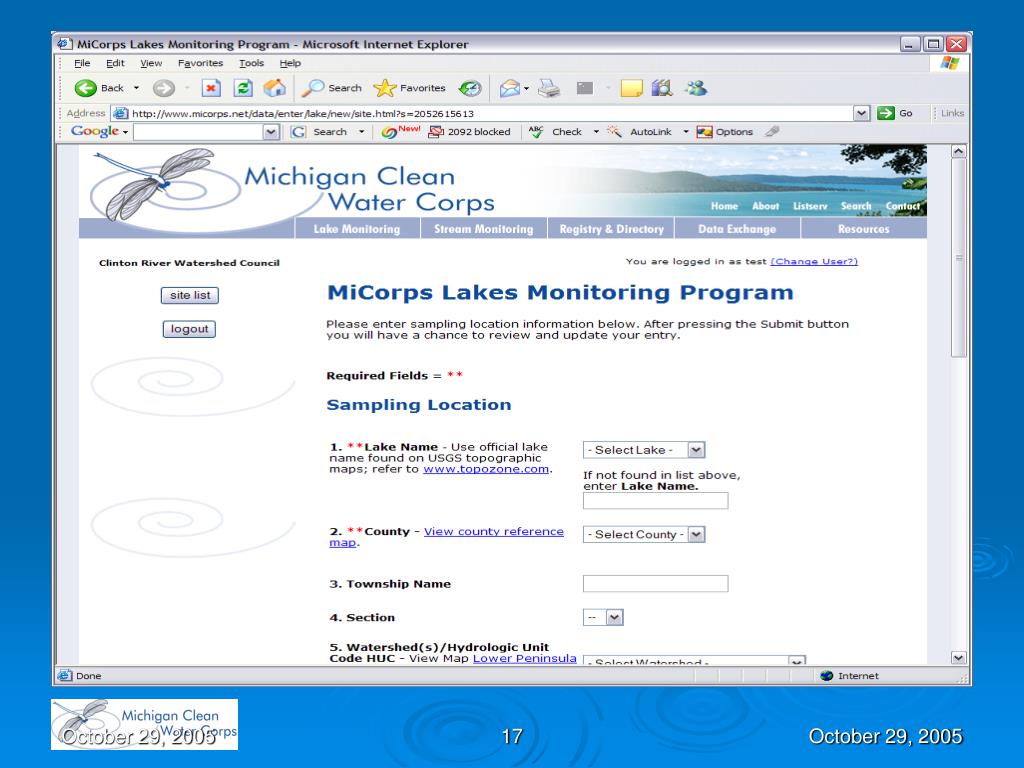1024x768 pixels.
Task: Click Google toolbar Search G icon
Action: click(298, 132)
